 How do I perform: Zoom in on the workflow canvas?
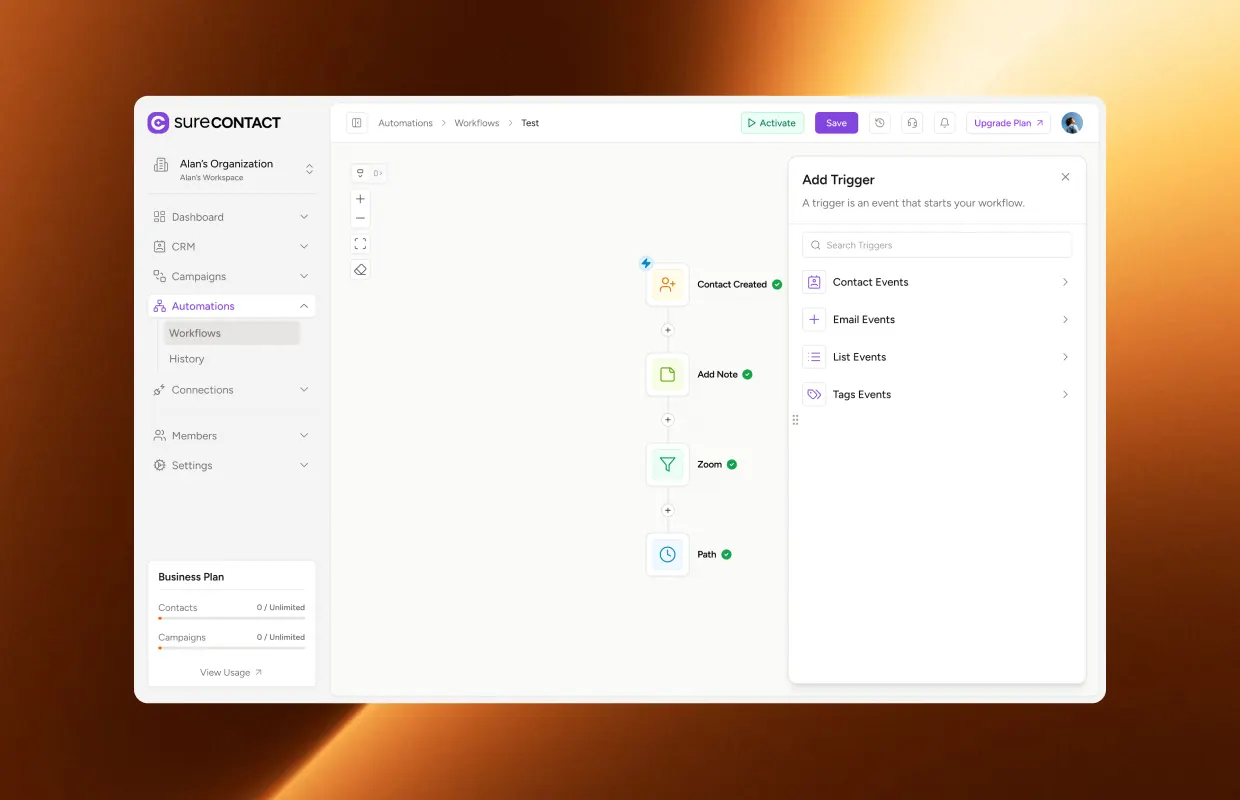click(361, 199)
